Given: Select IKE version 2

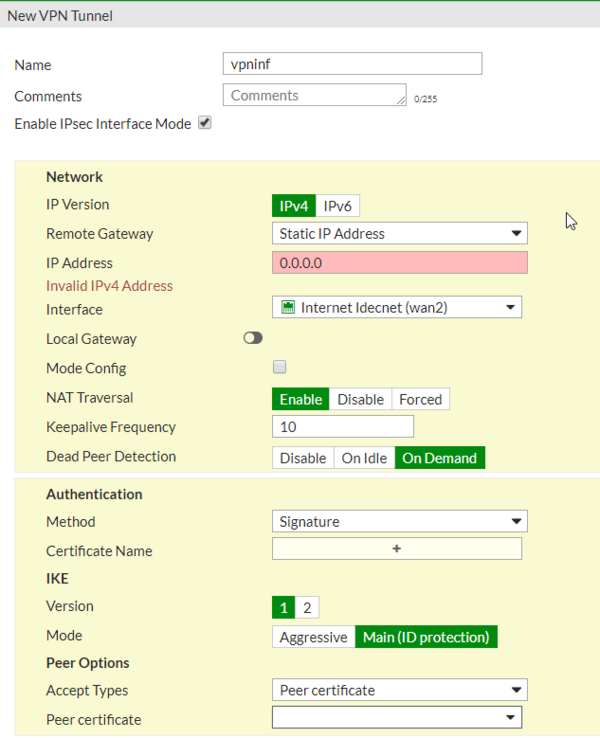Looking at the screenshot, I should [307, 607].
